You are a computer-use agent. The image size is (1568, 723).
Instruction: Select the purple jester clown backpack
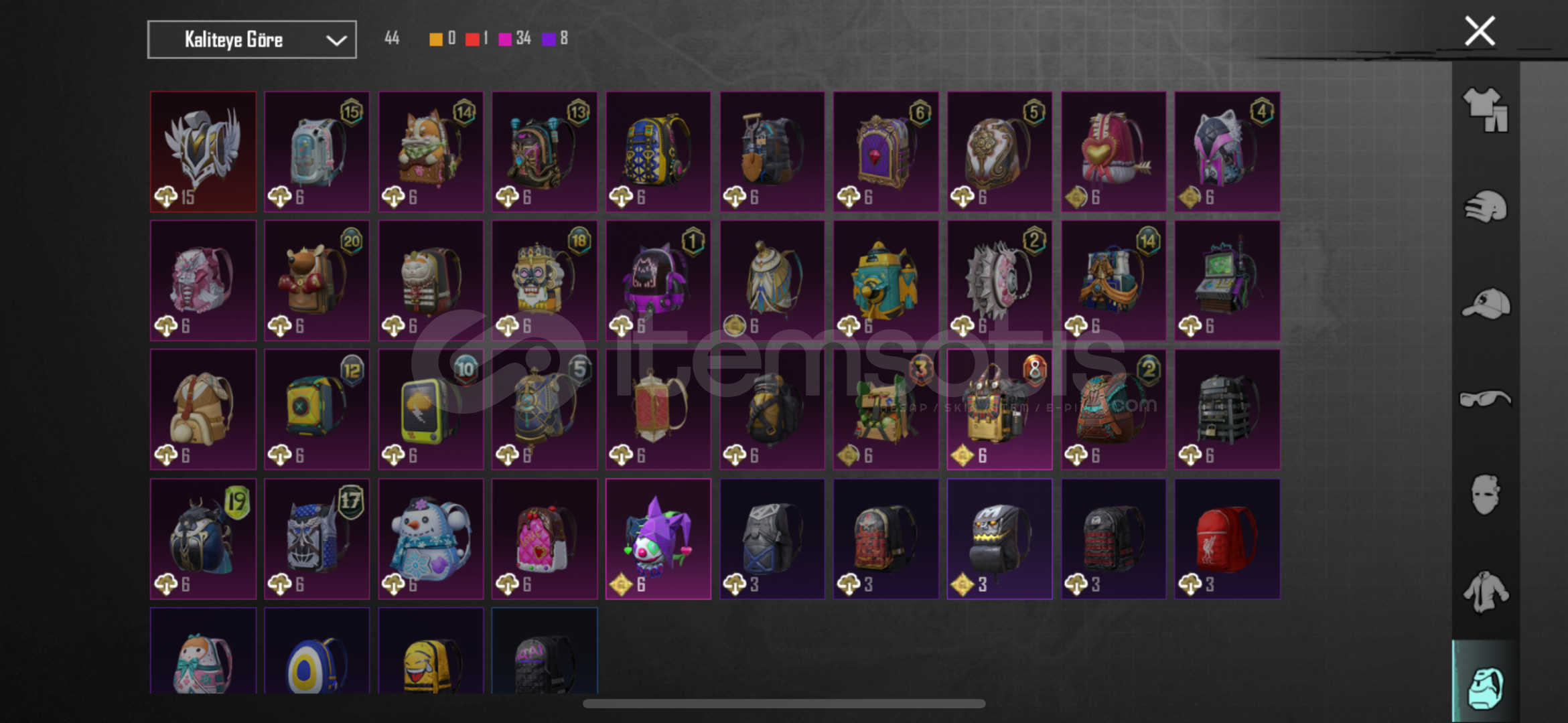click(658, 538)
